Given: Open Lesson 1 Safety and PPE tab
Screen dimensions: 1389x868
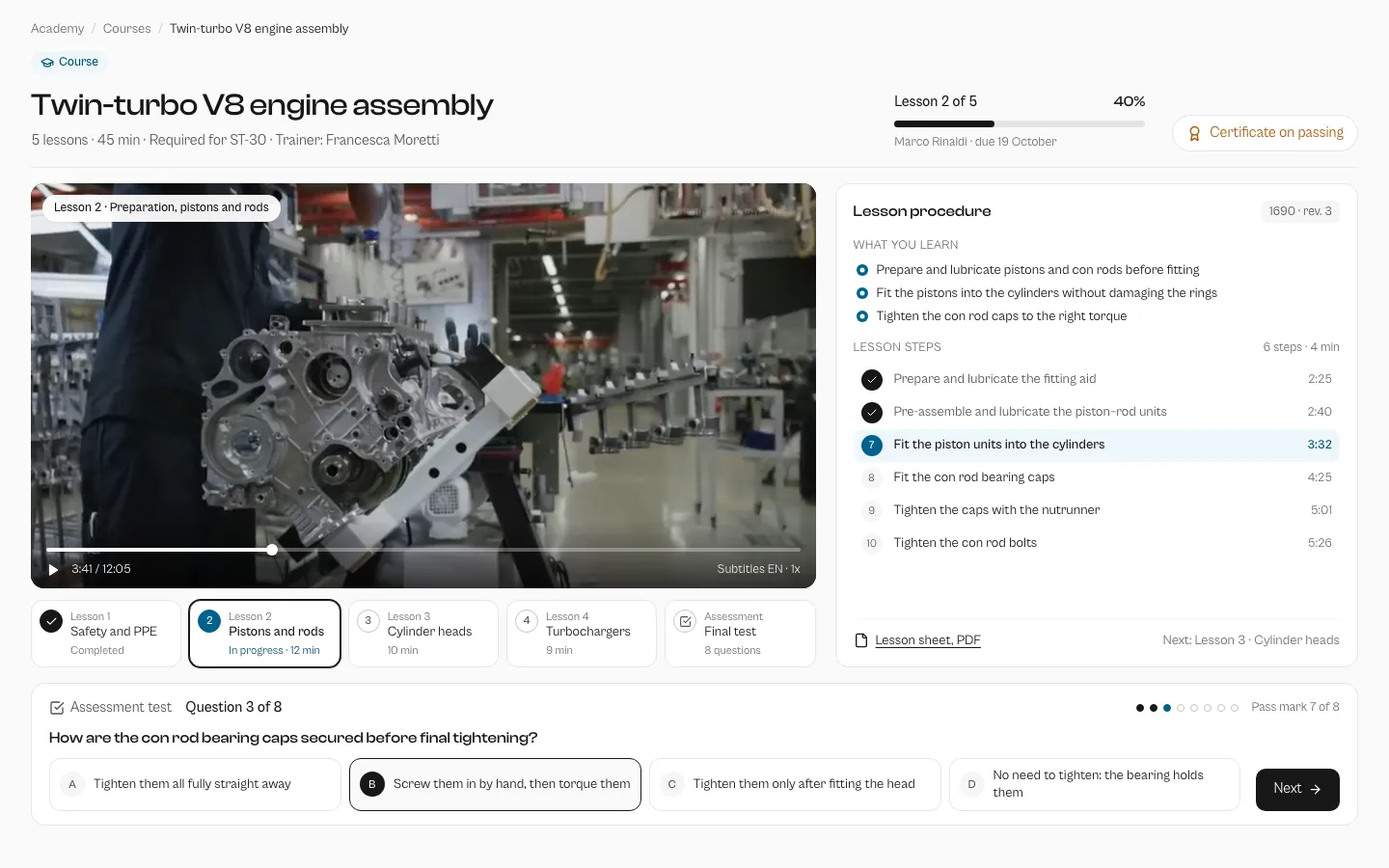Looking at the screenshot, I should [x=106, y=634].
